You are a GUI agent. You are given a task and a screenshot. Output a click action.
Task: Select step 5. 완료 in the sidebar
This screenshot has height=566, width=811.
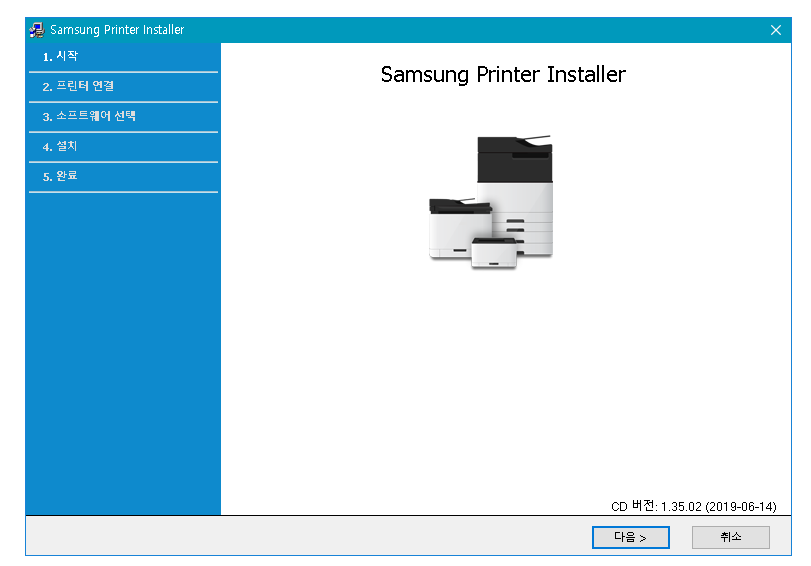[124, 177]
